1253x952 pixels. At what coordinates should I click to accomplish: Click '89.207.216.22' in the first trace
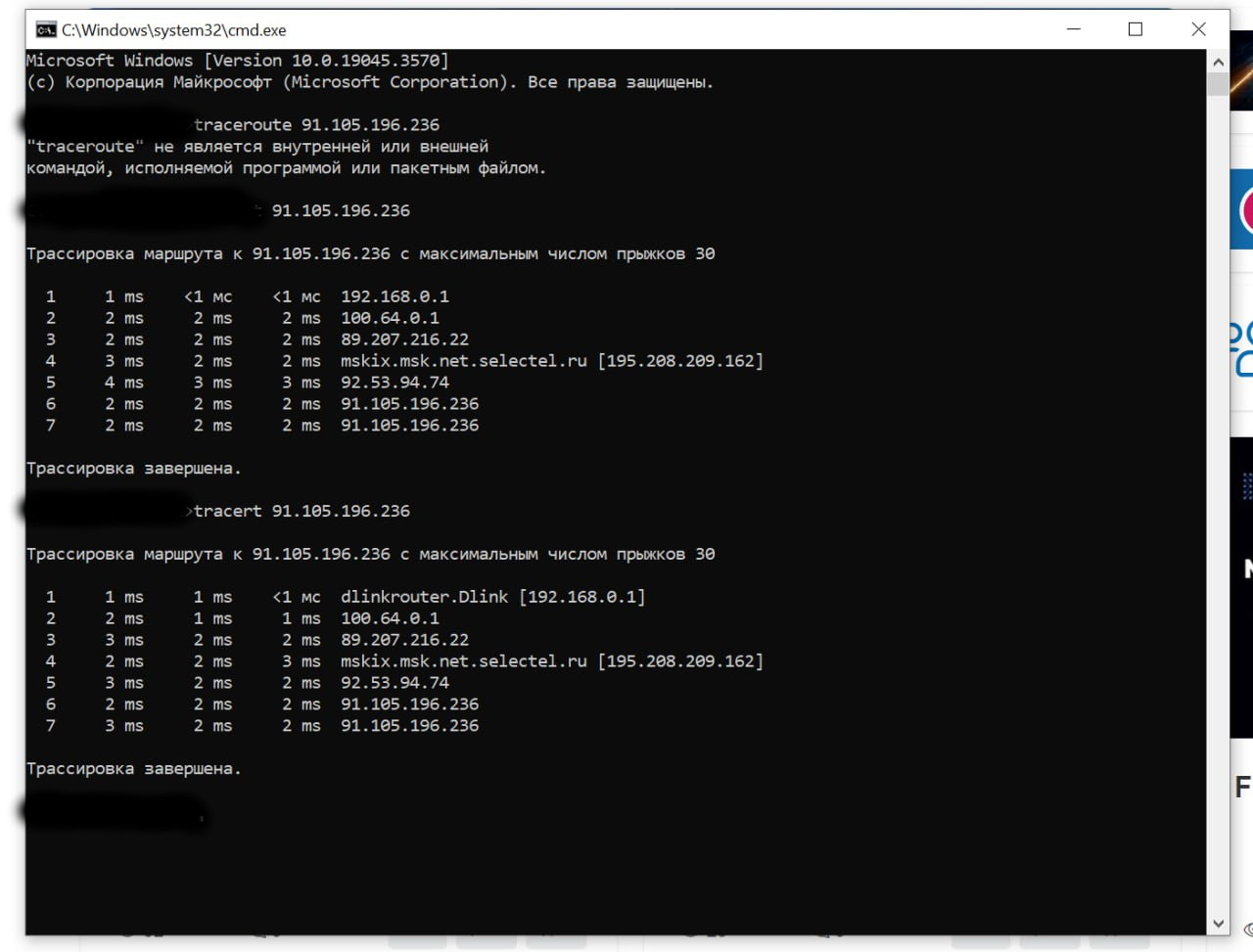[404, 340]
